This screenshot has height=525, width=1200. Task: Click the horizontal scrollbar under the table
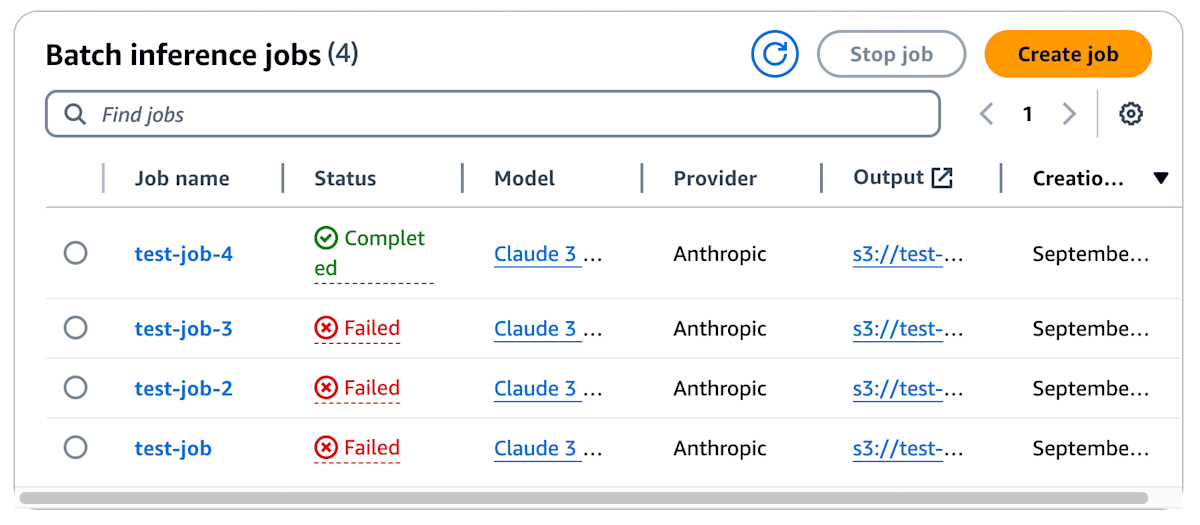tap(584, 497)
